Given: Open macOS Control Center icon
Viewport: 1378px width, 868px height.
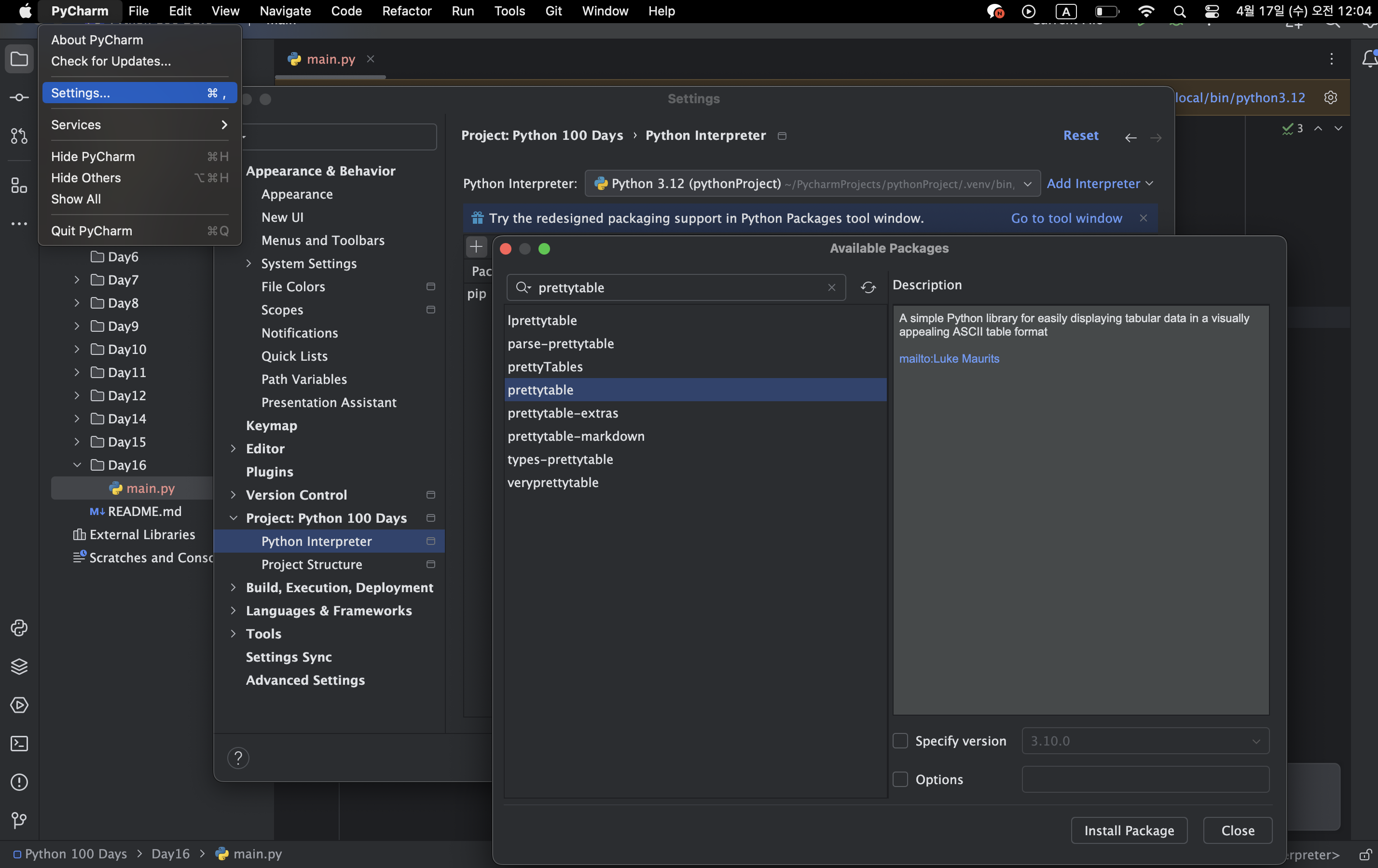Looking at the screenshot, I should (1212, 12).
